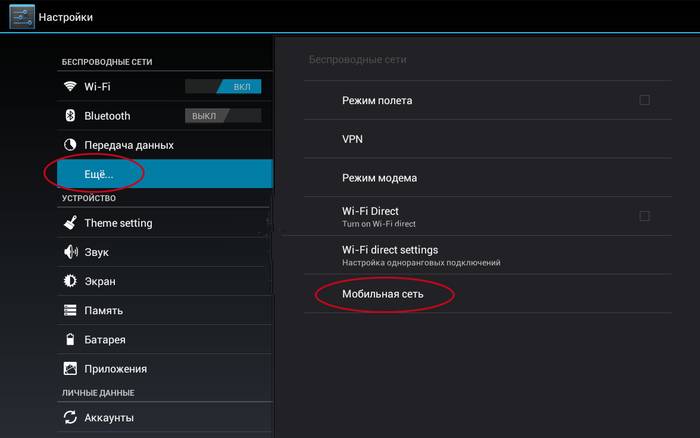
Task: Tap the storage icon next to Память
Action: pyautogui.click(x=70, y=311)
